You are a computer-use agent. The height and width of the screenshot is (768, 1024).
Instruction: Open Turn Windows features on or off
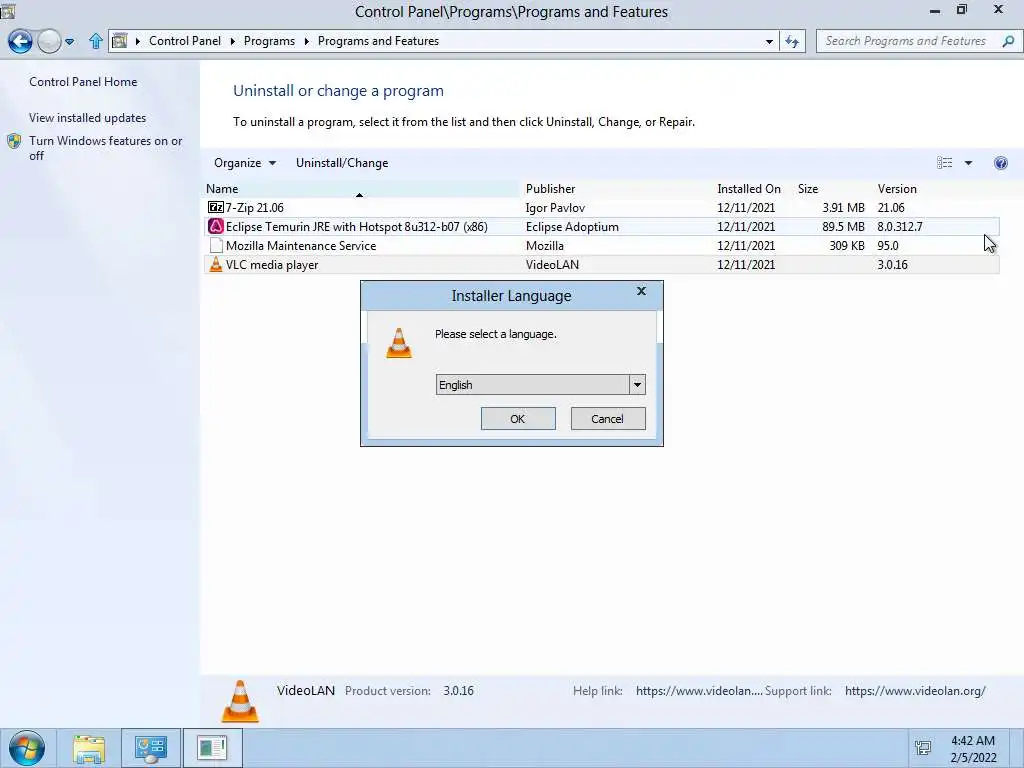[x=106, y=148]
